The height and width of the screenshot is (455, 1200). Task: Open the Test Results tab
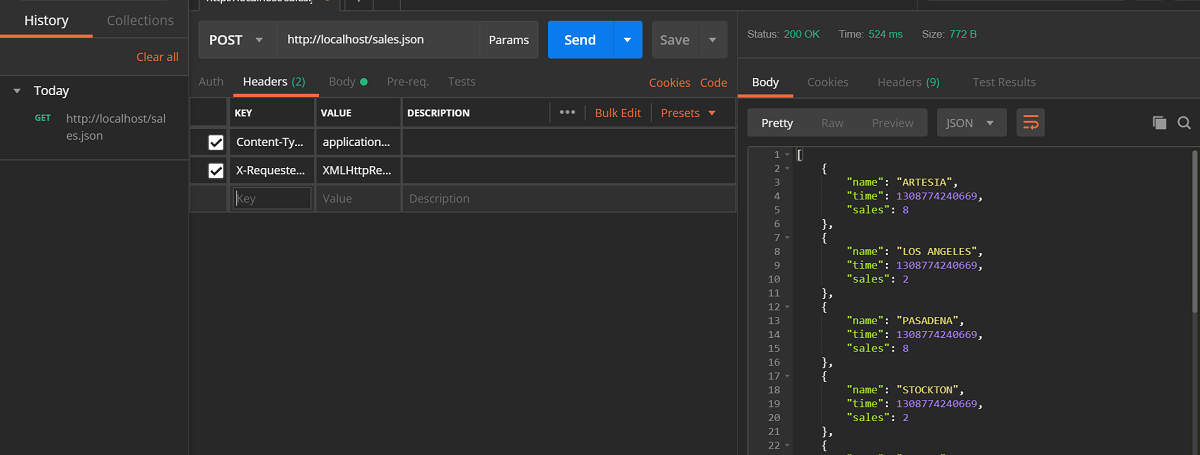coord(1004,82)
